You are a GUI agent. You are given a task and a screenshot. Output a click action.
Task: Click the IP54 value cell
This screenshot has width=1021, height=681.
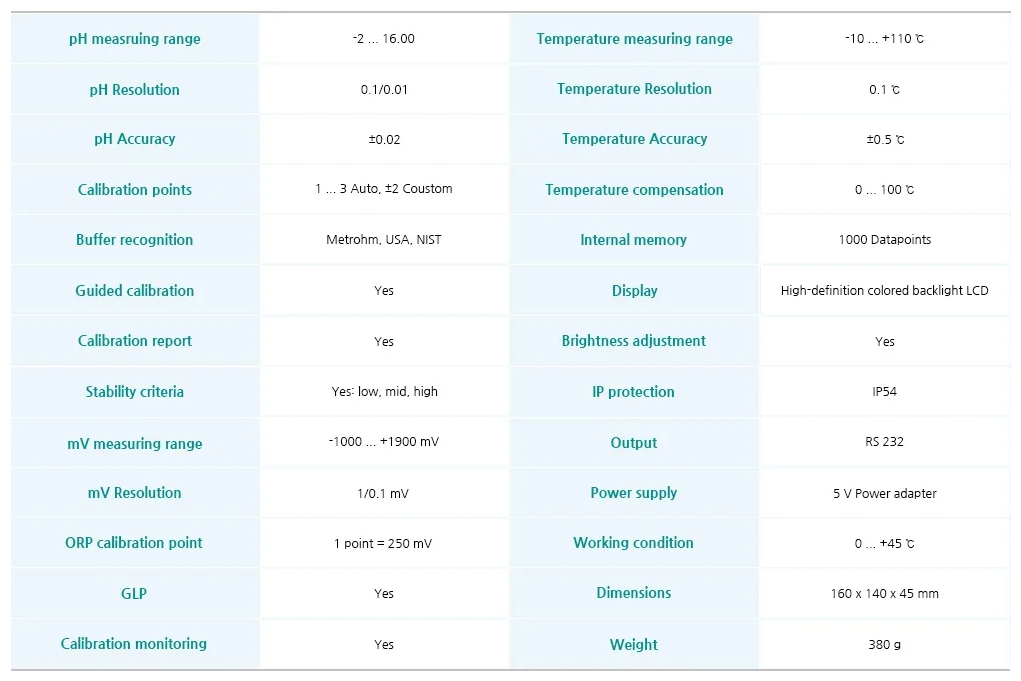pyautogui.click(x=885, y=391)
